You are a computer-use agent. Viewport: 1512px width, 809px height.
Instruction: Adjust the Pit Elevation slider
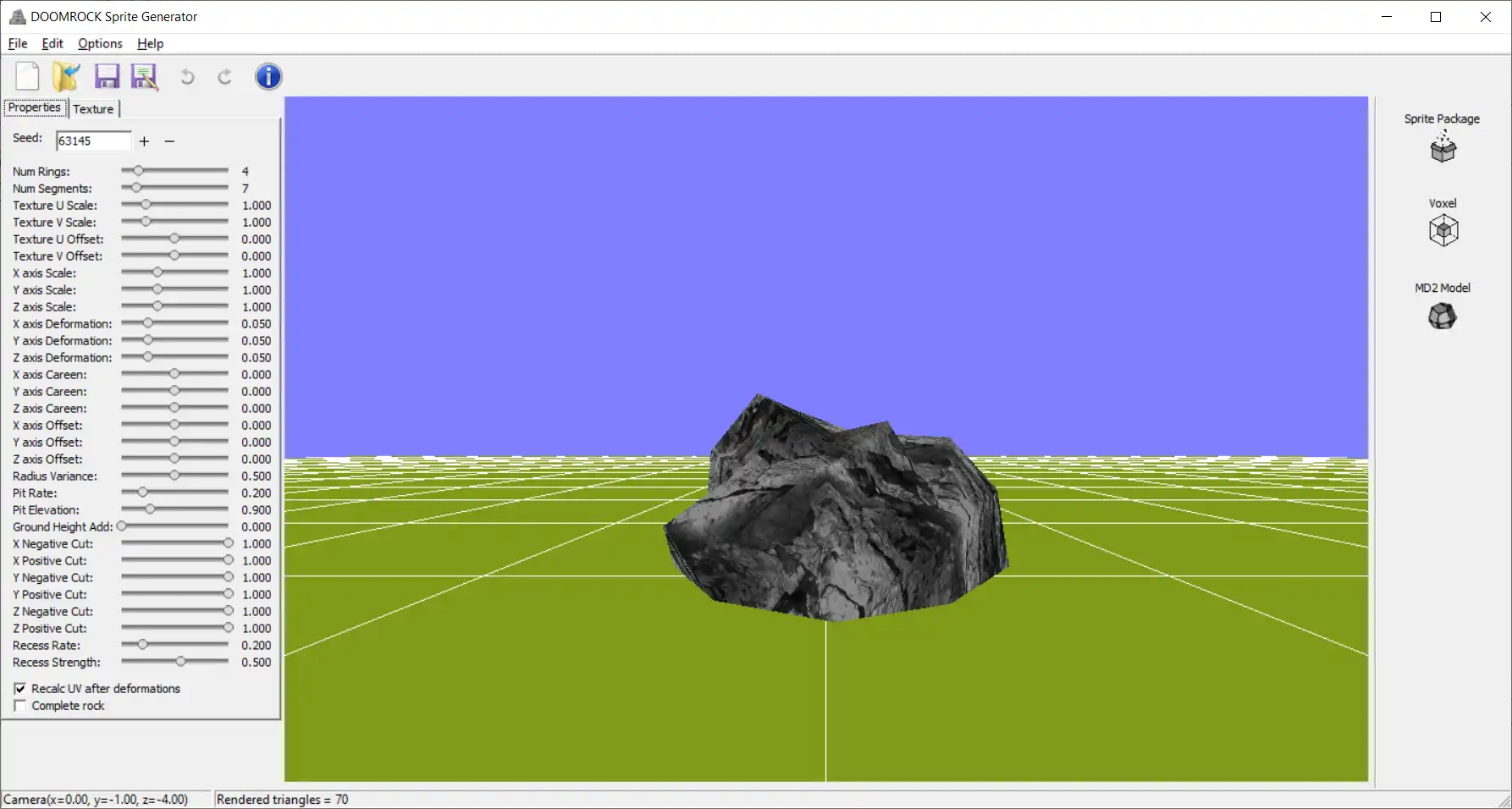pyautogui.click(x=174, y=509)
